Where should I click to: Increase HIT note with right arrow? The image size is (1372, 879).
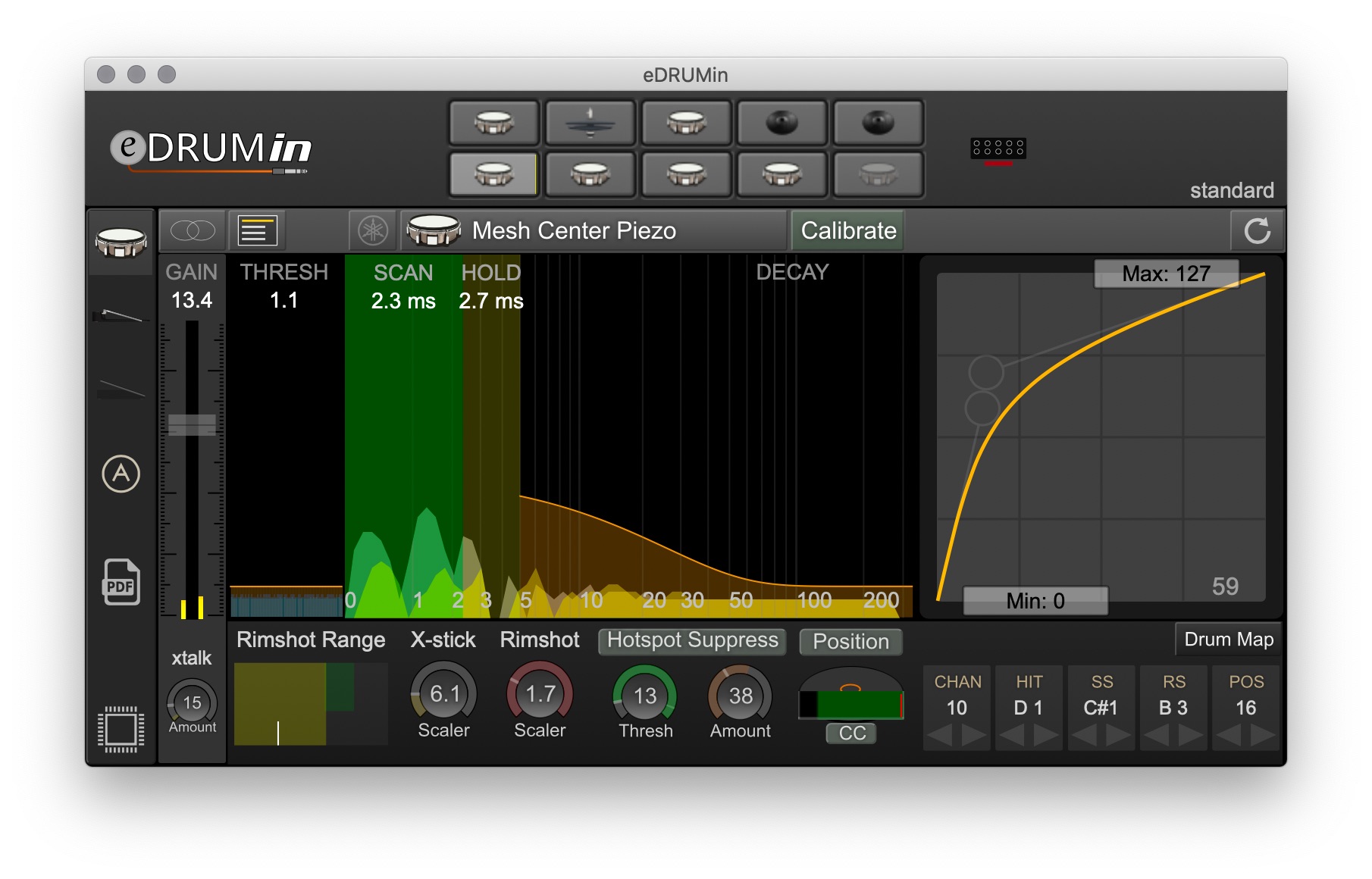[1046, 735]
